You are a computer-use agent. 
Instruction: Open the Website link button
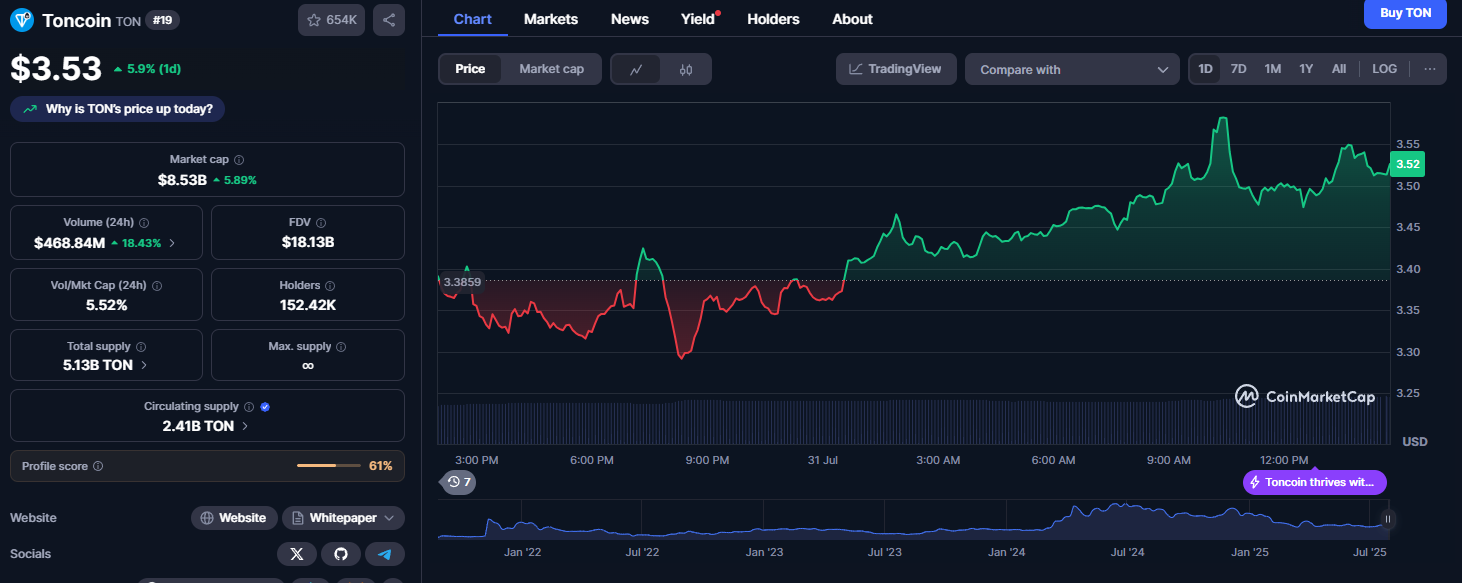pos(233,518)
